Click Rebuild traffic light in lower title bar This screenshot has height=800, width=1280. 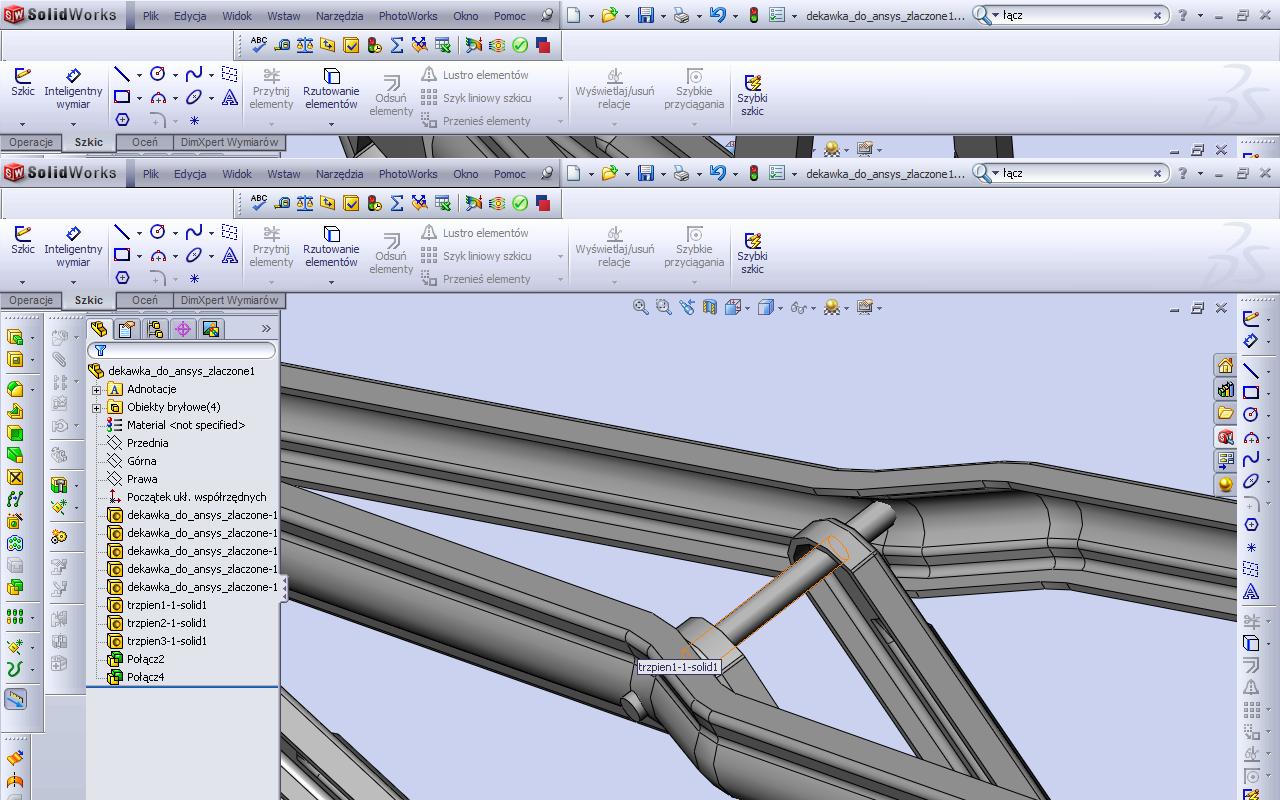[753, 173]
